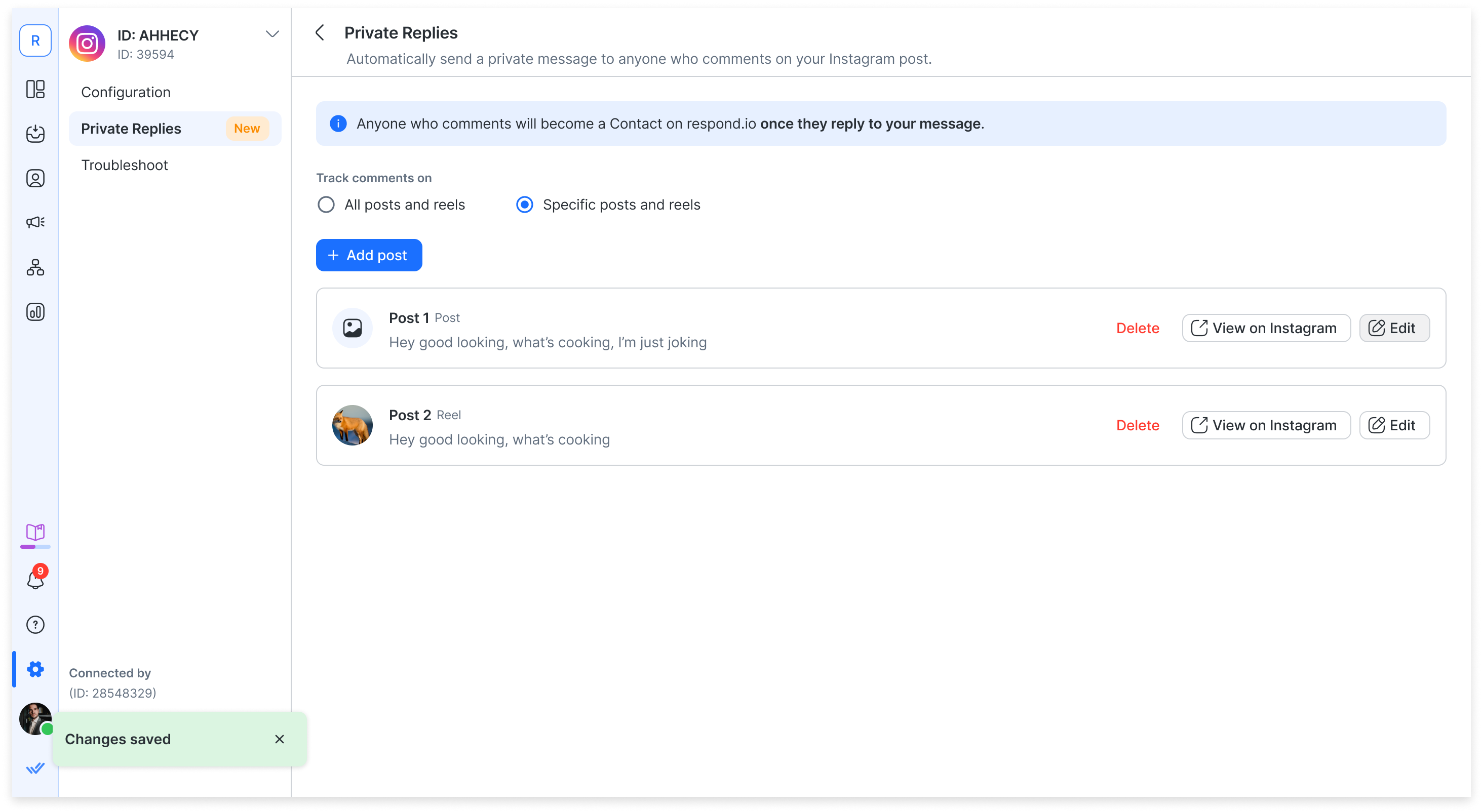Select Specific posts and reels radio button
Viewport: 1482px width, 812px height.
tap(525, 205)
